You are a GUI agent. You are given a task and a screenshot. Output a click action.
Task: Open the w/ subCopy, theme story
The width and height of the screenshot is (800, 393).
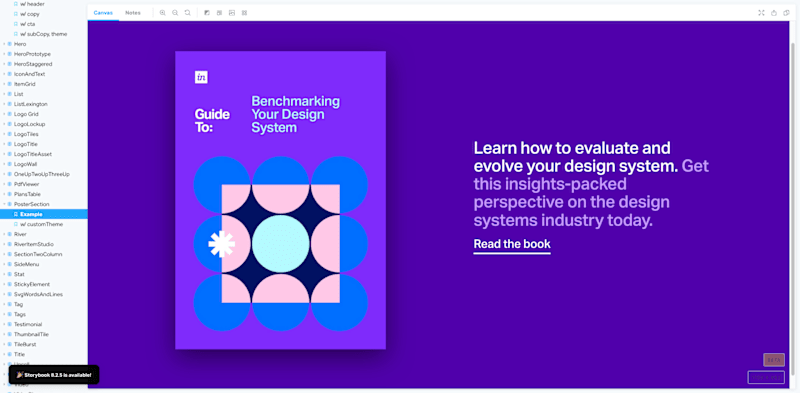[44, 34]
